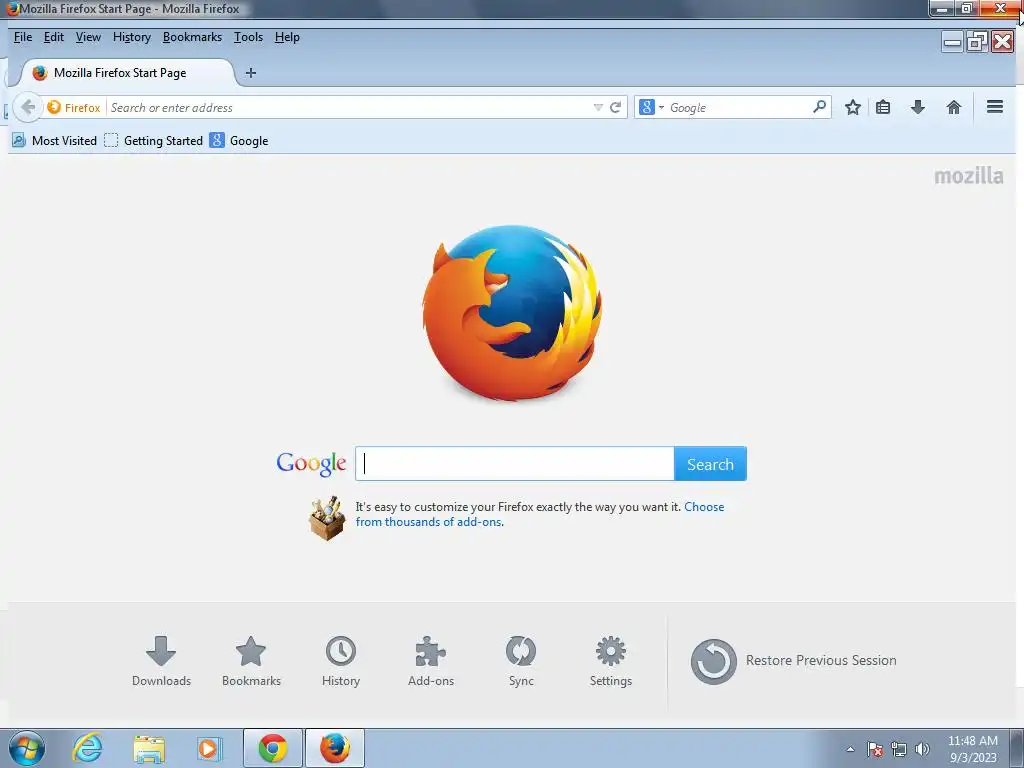The width and height of the screenshot is (1024, 768).
Task: Open the Bookmarks menu
Action: pos(192,37)
